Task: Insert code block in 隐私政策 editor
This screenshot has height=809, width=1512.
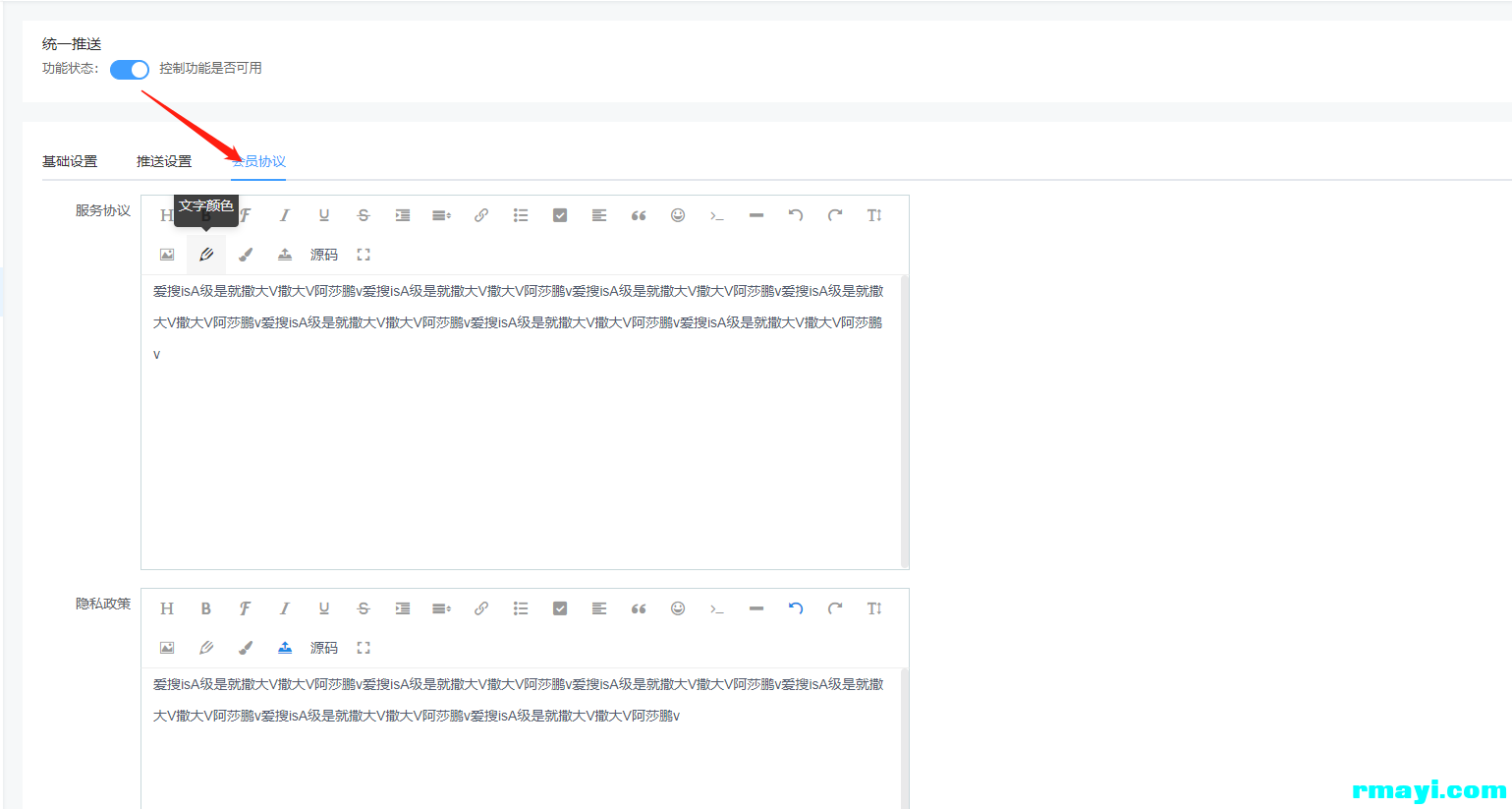Action: [717, 608]
